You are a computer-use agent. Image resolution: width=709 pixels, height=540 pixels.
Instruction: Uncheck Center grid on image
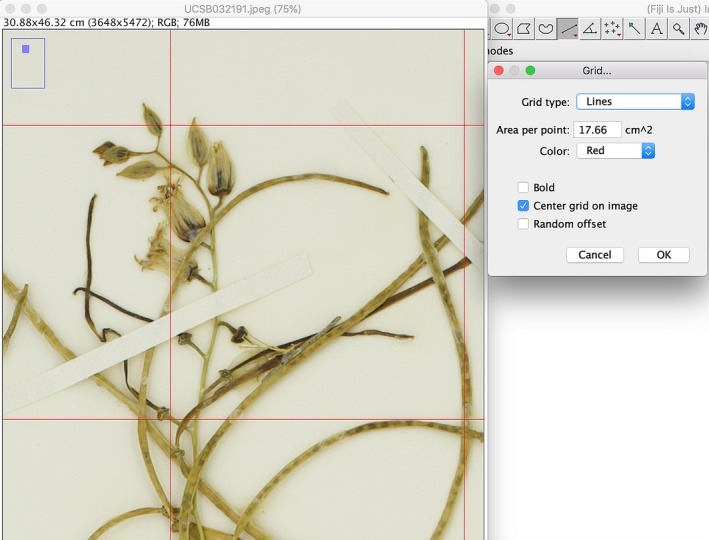click(523, 206)
